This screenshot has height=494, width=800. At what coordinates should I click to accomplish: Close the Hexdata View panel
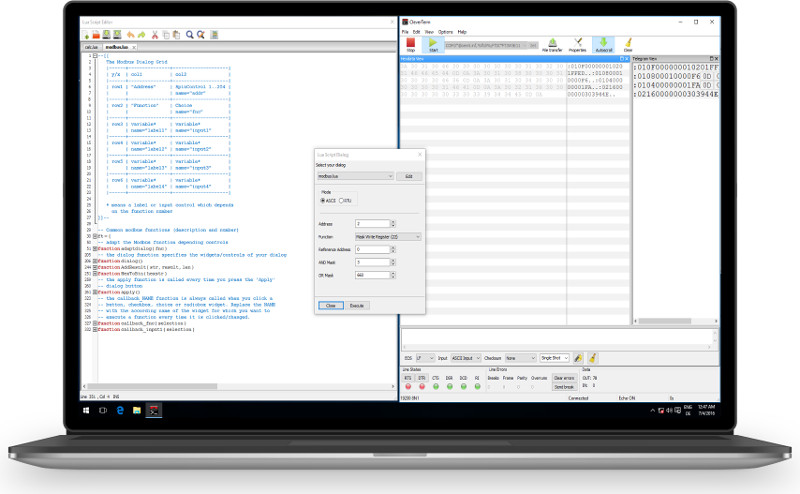click(x=627, y=59)
